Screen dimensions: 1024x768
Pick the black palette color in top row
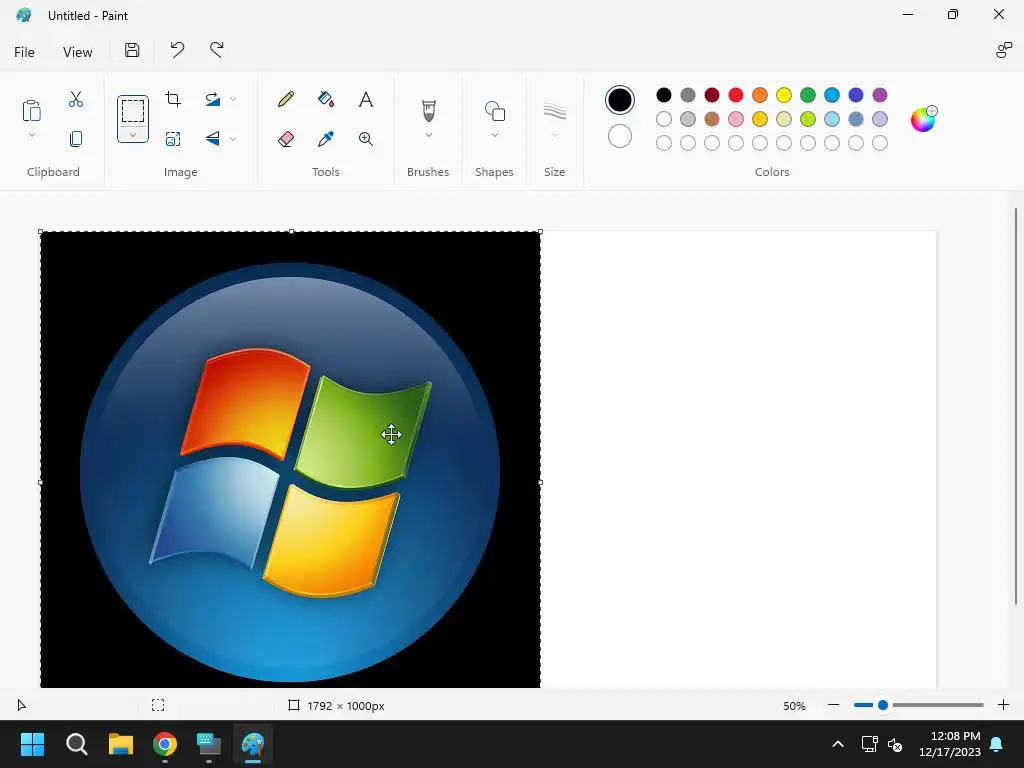(x=664, y=95)
